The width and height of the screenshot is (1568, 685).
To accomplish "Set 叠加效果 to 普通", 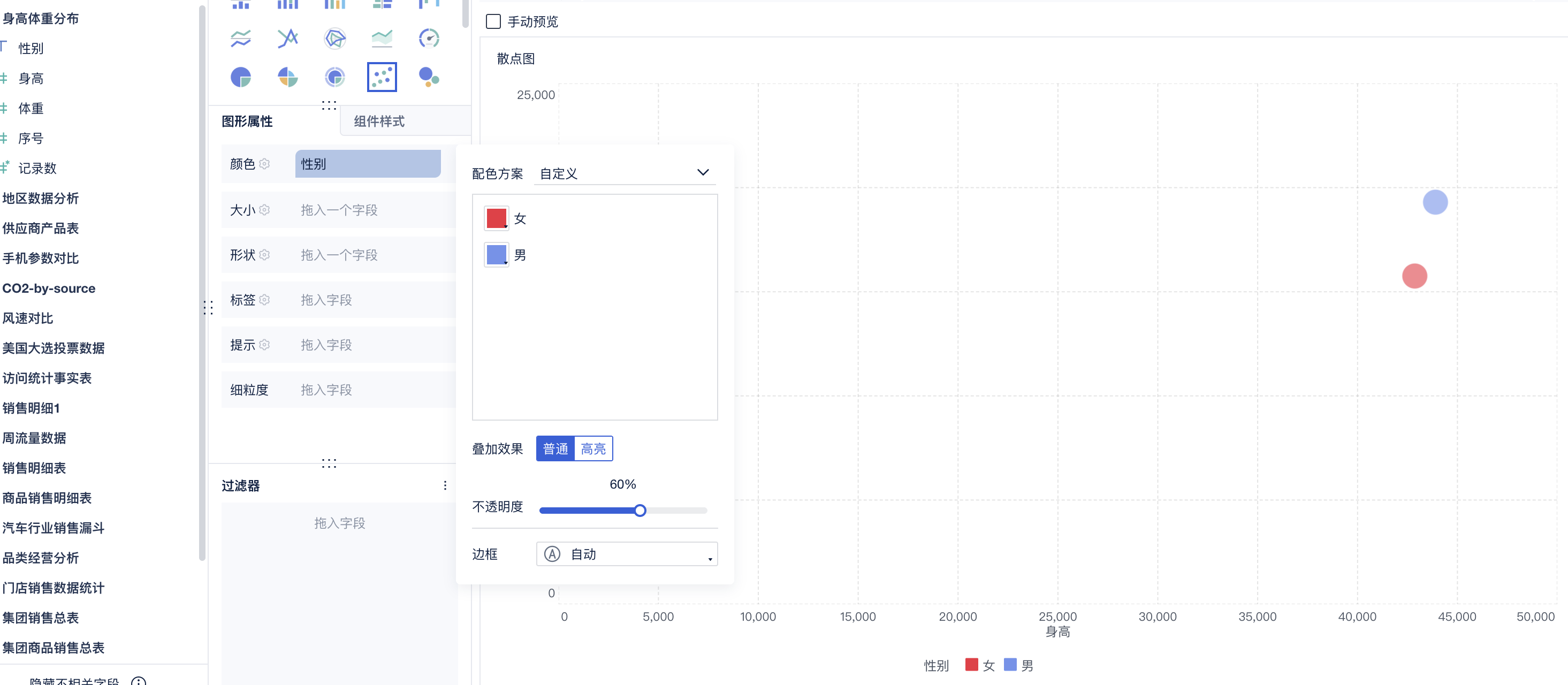I will point(555,449).
